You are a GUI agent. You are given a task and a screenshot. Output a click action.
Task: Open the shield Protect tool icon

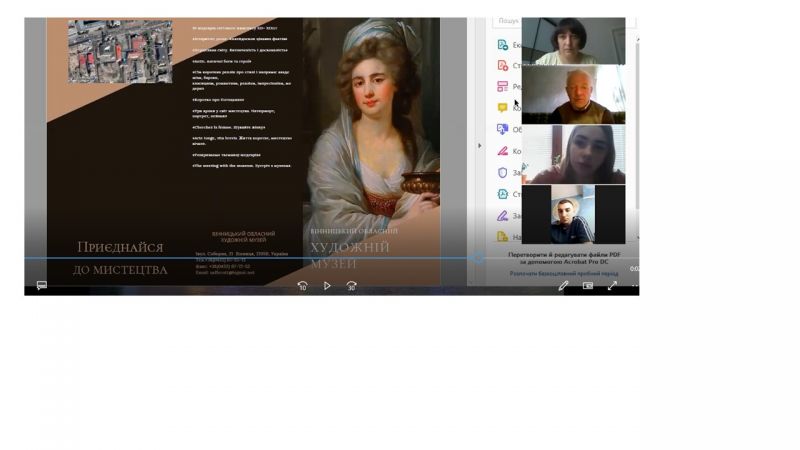pyautogui.click(x=503, y=172)
